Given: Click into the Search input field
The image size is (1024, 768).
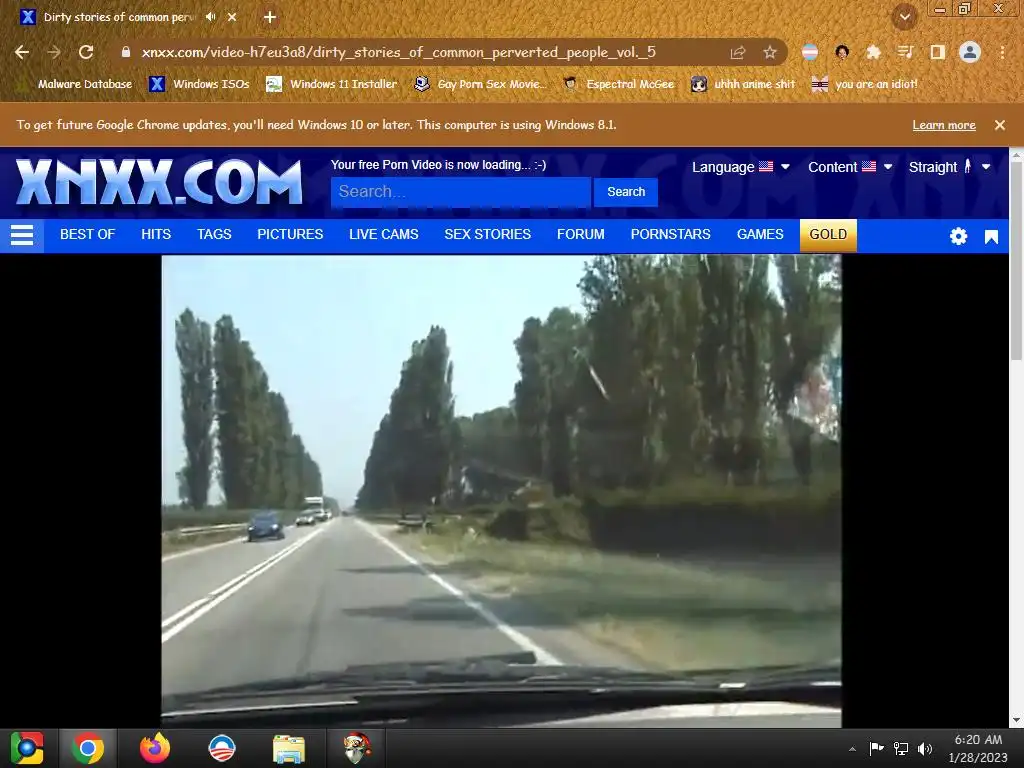Looking at the screenshot, I should click(460, 192).
